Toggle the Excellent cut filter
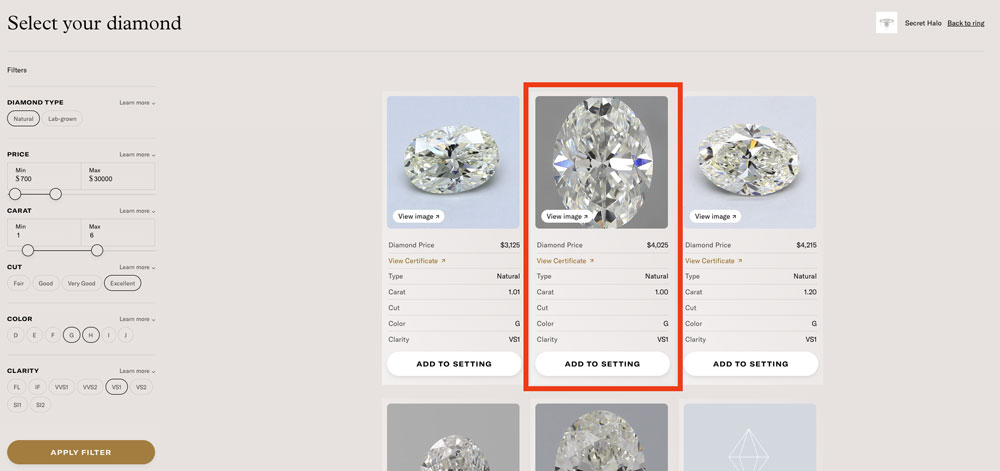The image size is (1000, 471). pos(123,284)
